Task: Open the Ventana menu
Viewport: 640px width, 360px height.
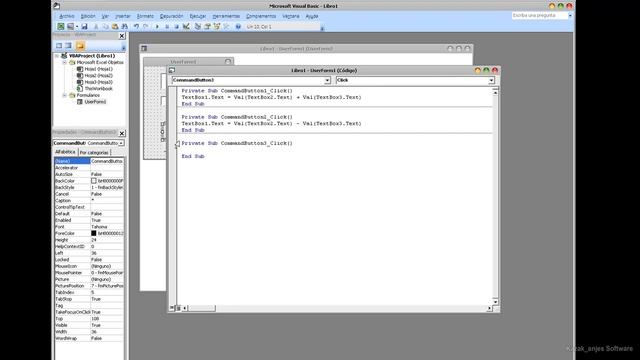Action: pyautogui.click(x=291, y=16)
